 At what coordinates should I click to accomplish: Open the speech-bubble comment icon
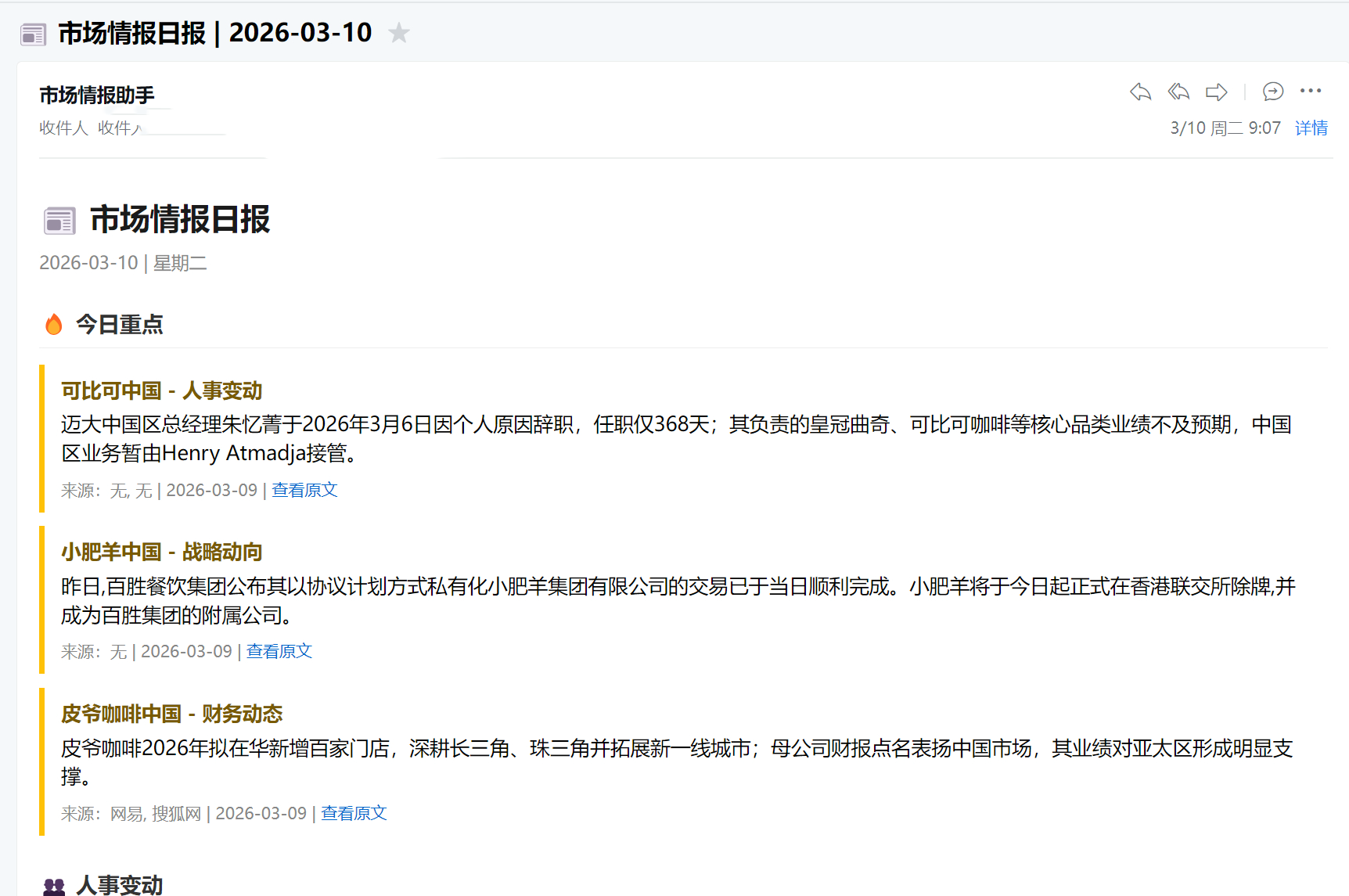coord(1273,92)
